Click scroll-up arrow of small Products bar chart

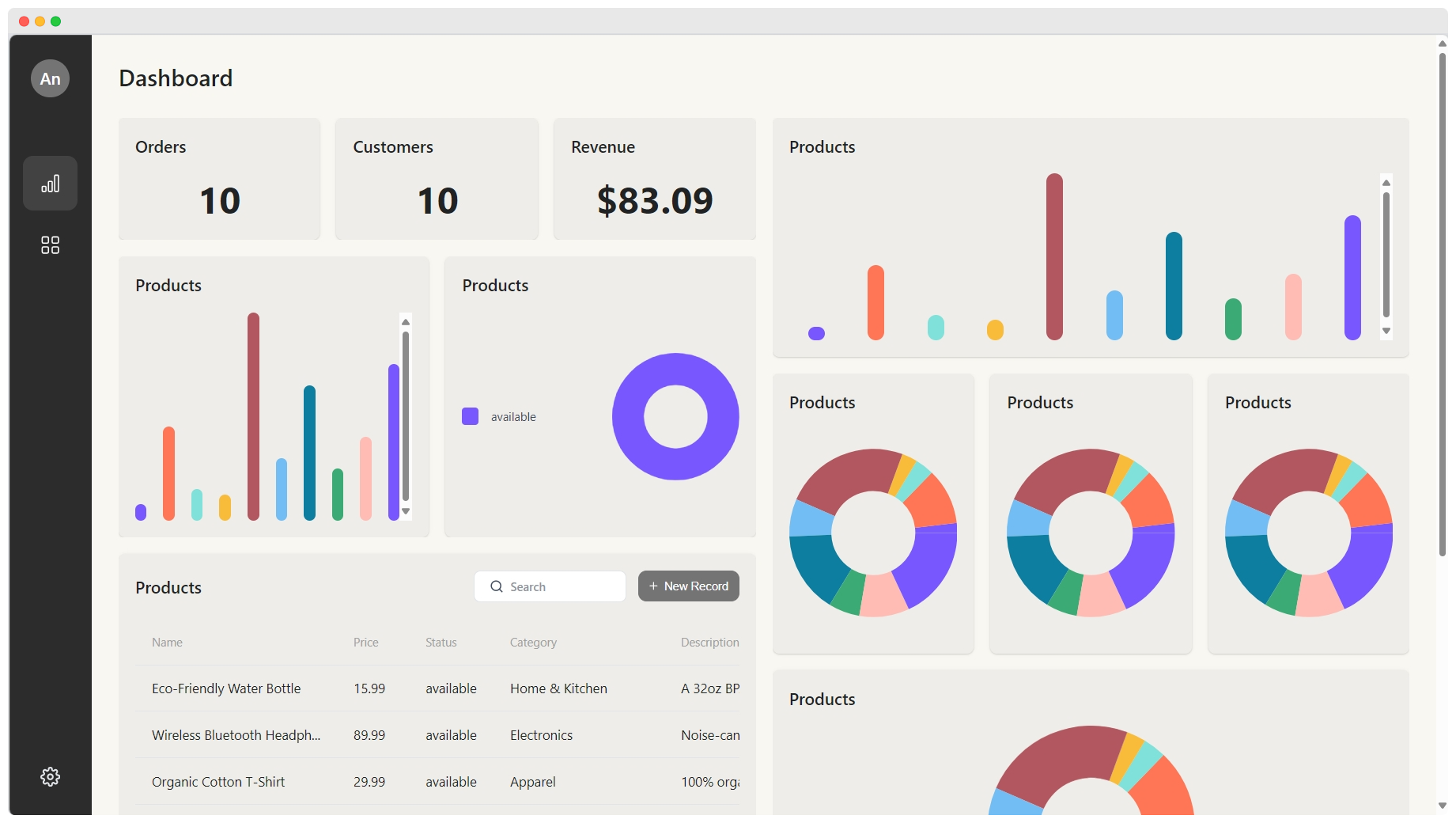(406, 322)
